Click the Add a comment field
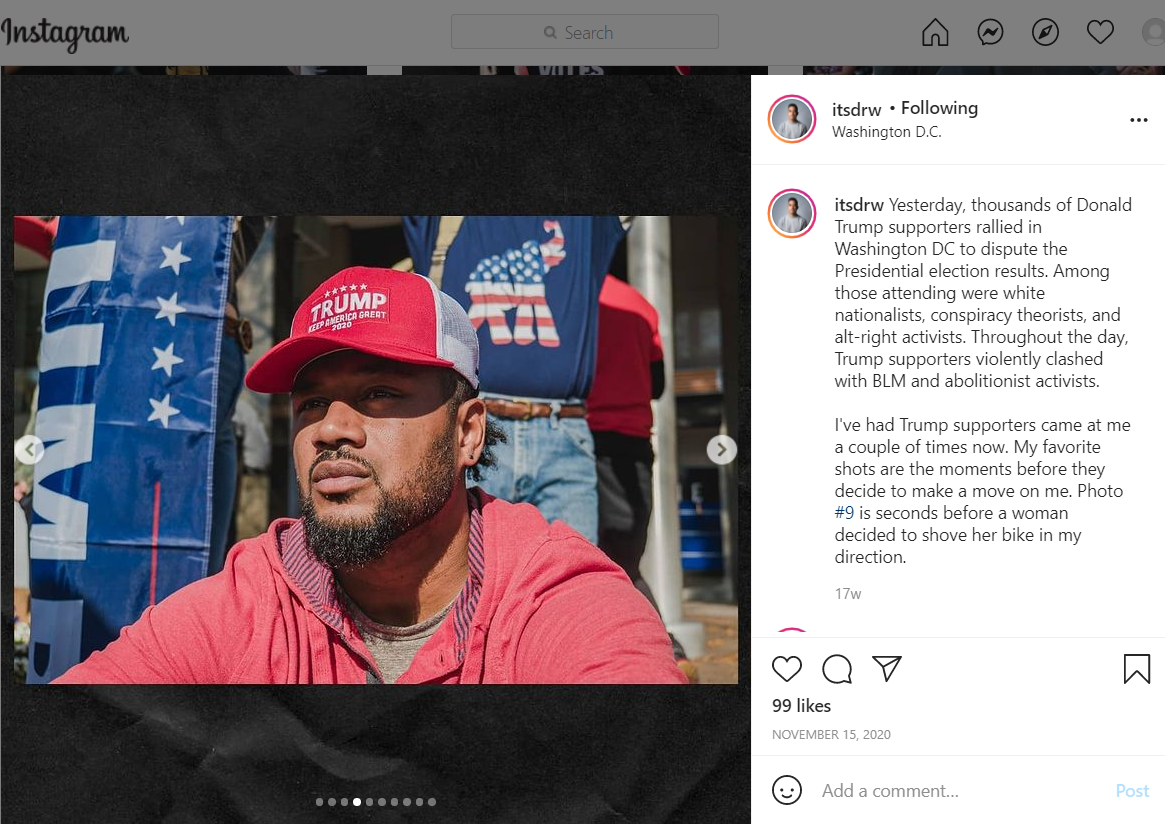This screenshot has width=1165, height=824. click(960, 791)
